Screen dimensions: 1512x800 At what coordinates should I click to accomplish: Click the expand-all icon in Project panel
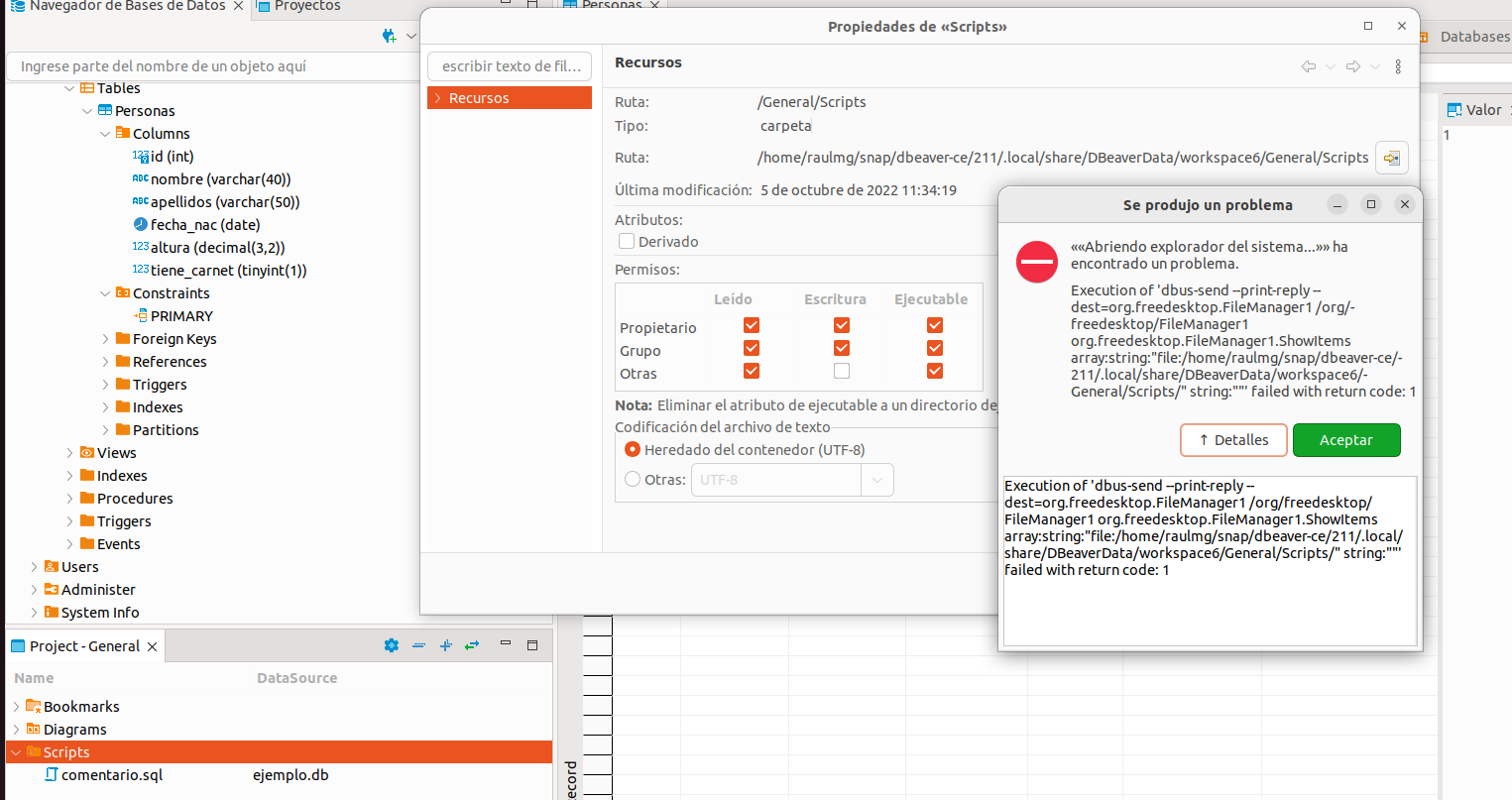[445, 645]
